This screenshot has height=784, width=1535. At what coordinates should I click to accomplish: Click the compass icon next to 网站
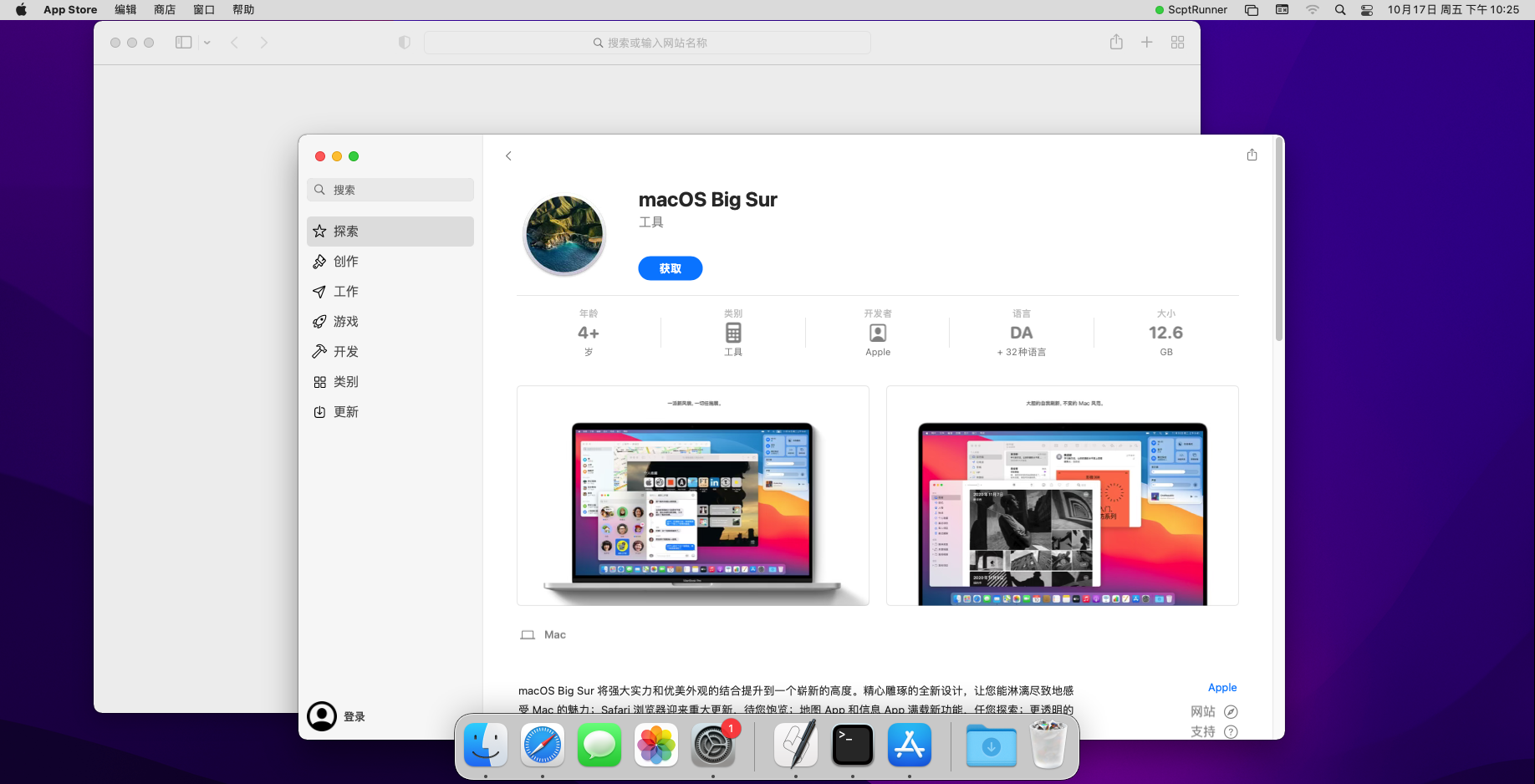click(1231, 711)
